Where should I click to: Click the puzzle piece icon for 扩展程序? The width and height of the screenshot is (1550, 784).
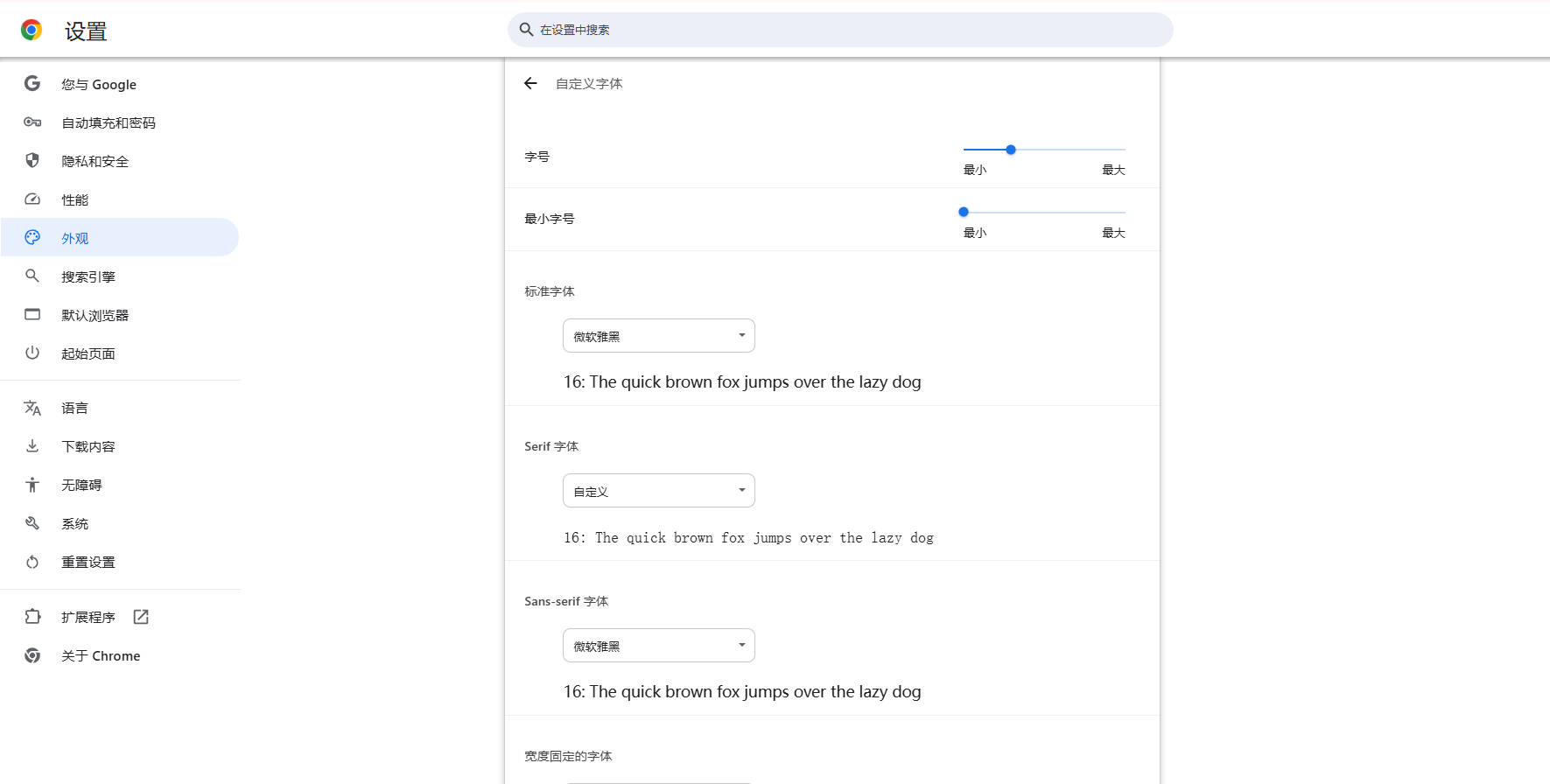pyautogui.click(x=32, y=617)
